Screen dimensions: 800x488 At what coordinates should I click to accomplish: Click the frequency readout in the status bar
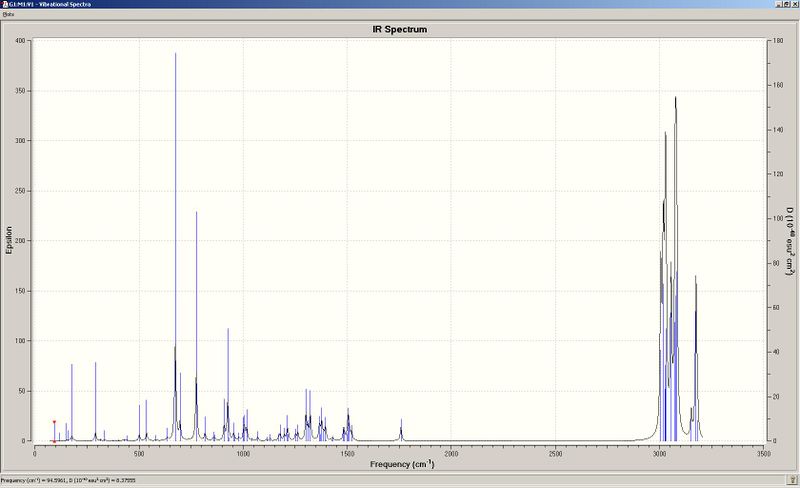click(x=68, y=480)
